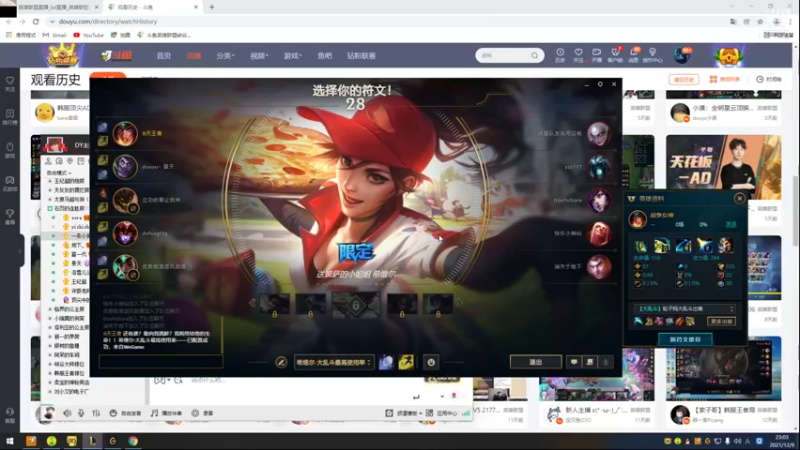Toggle microphone mute in the voice app
This screenshot has height=450, width=800.
pos(81,413)
